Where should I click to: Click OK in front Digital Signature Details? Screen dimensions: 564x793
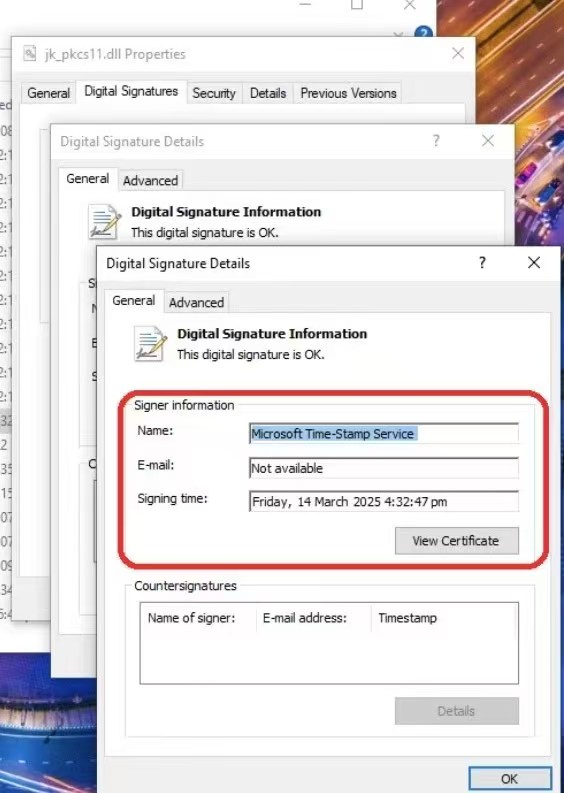(x=509, y=779)
